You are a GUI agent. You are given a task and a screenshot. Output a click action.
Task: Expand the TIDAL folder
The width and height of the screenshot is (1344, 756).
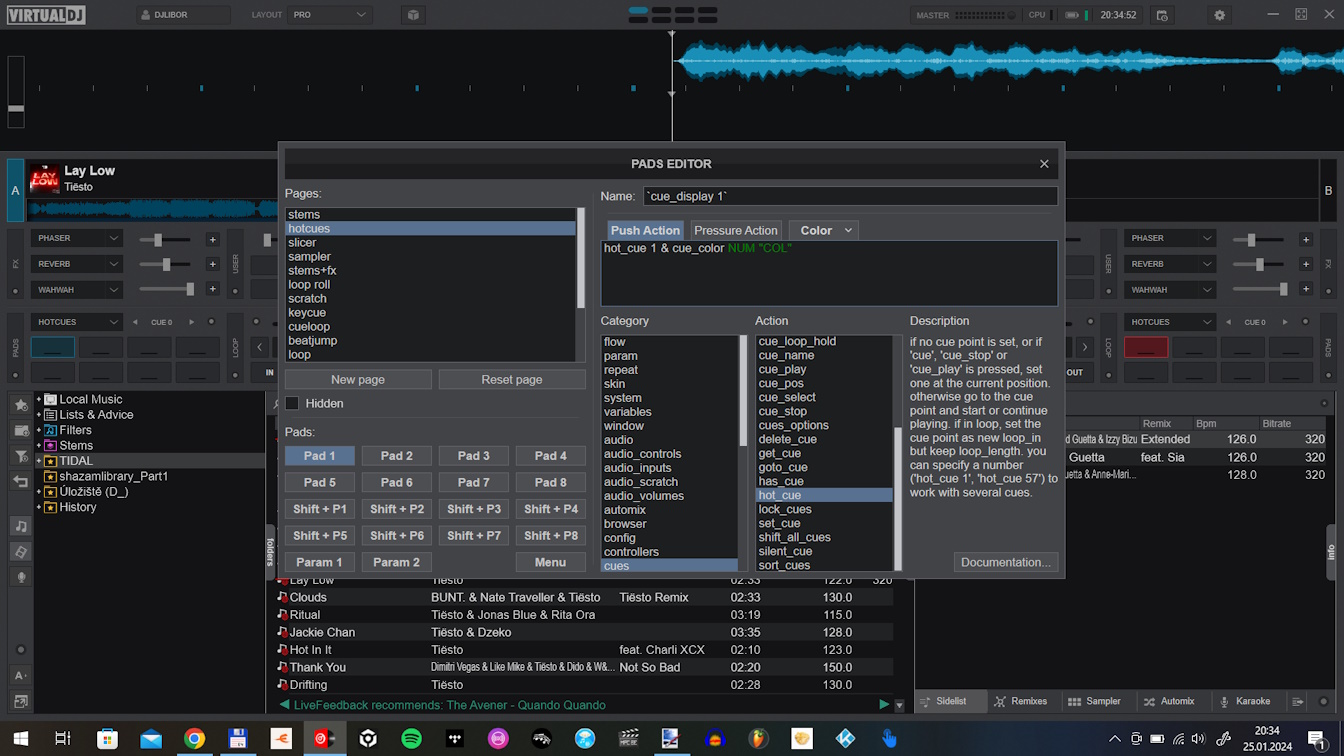39,461
